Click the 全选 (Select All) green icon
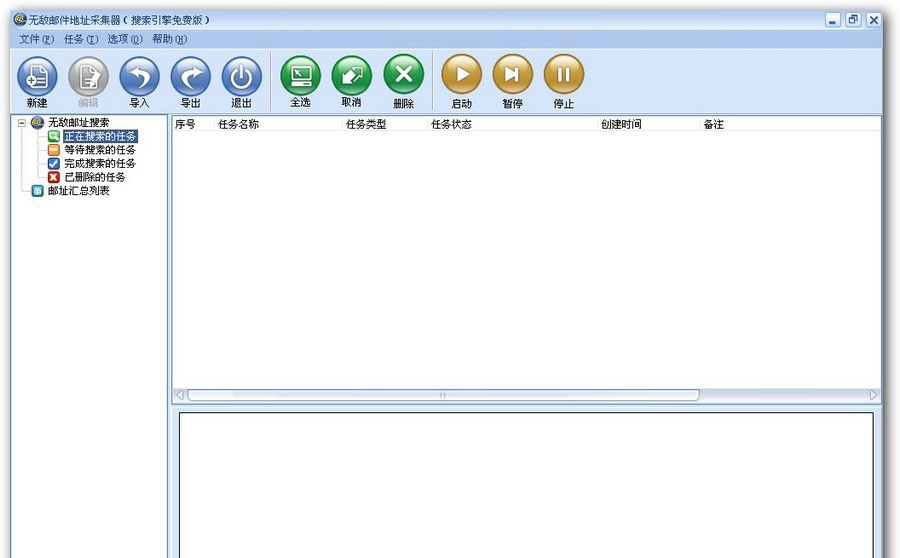Screen dimensions: 900x558 click(x=300, y=76)
